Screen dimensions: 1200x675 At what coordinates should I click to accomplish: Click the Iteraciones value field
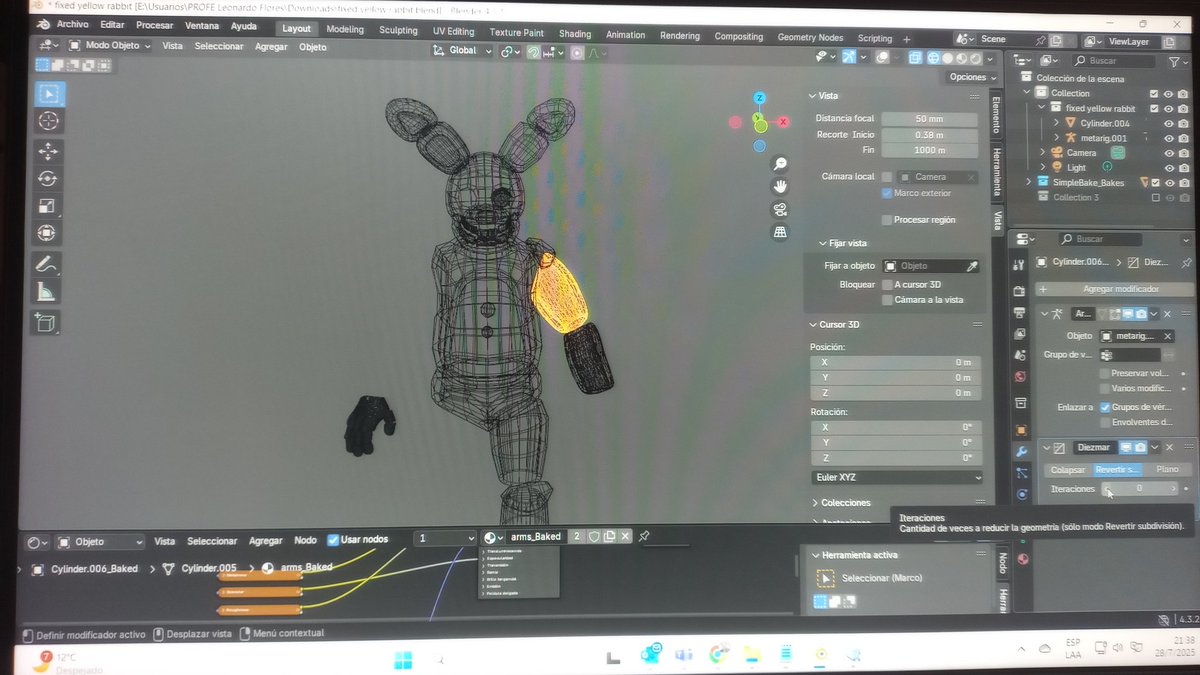1140,488
